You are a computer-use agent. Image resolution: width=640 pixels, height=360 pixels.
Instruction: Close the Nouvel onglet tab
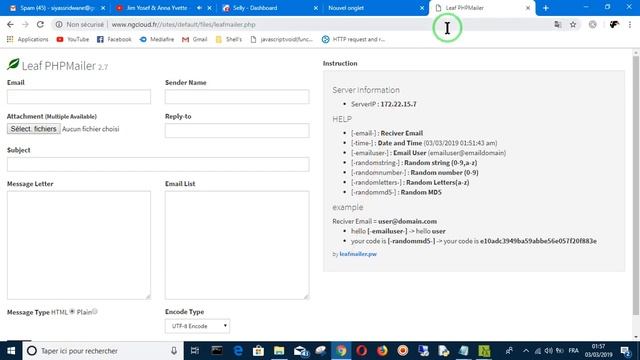pos(422,8)
